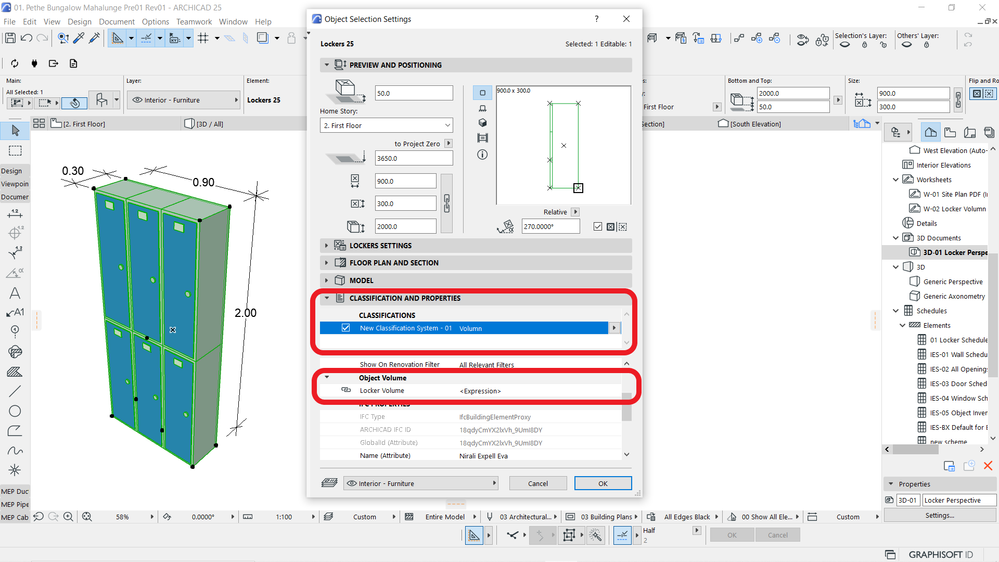Toggle the Relative angle arrow button
999x562 pixels.
coord(575,212)
